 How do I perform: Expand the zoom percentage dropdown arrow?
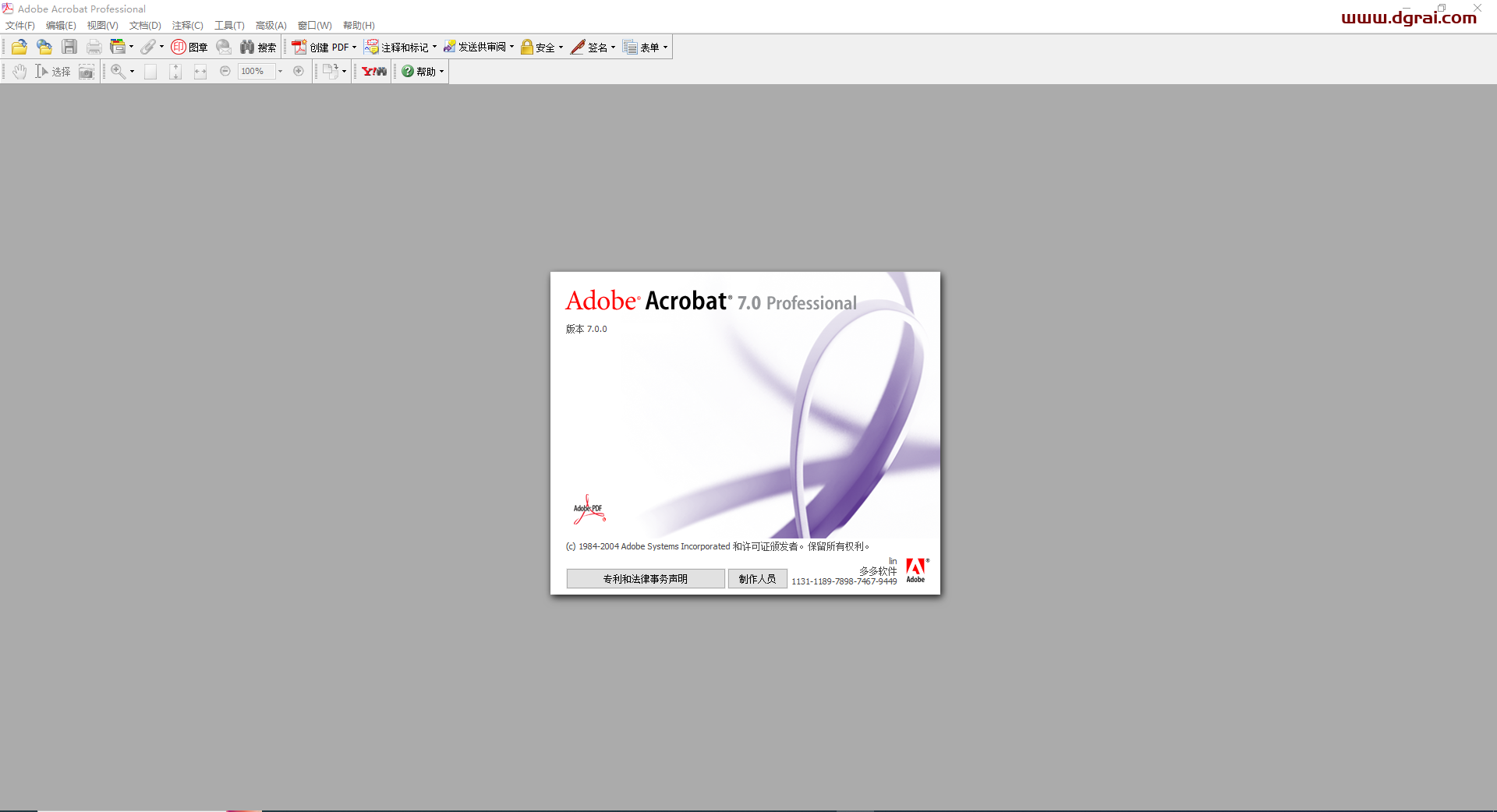pyautogui.click(x=281, y=71)
